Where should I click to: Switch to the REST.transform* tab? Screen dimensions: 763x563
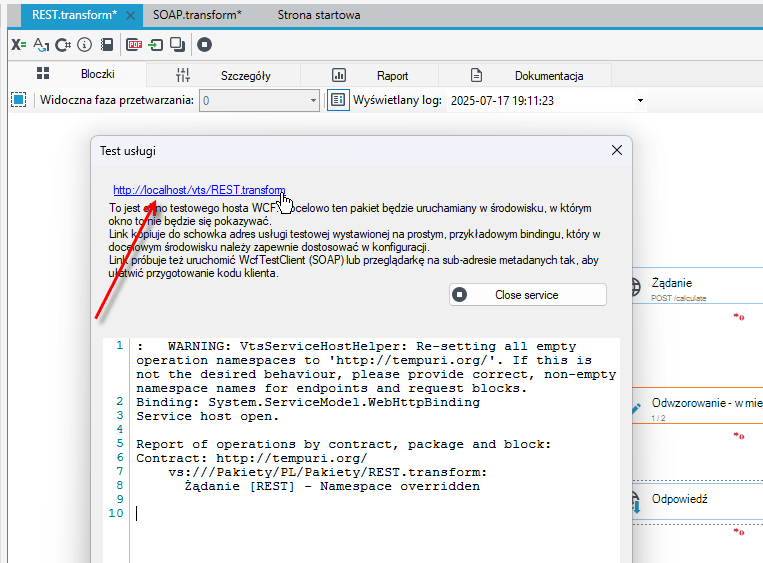[x=74, y=15]
